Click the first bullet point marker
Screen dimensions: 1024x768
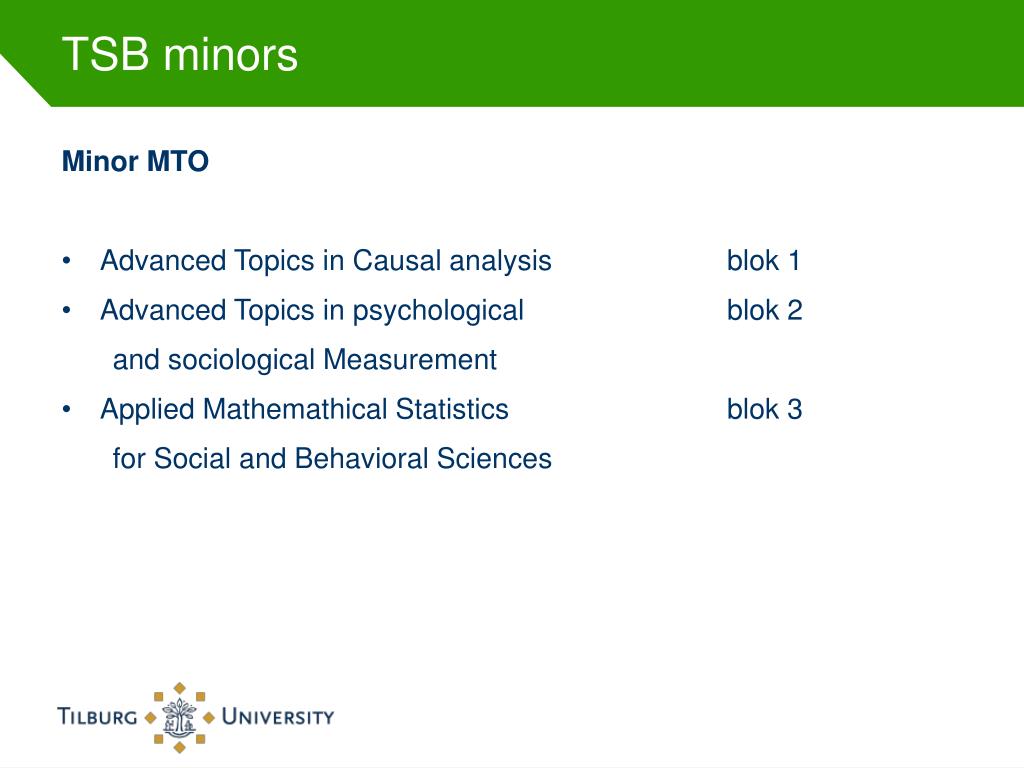67,261
